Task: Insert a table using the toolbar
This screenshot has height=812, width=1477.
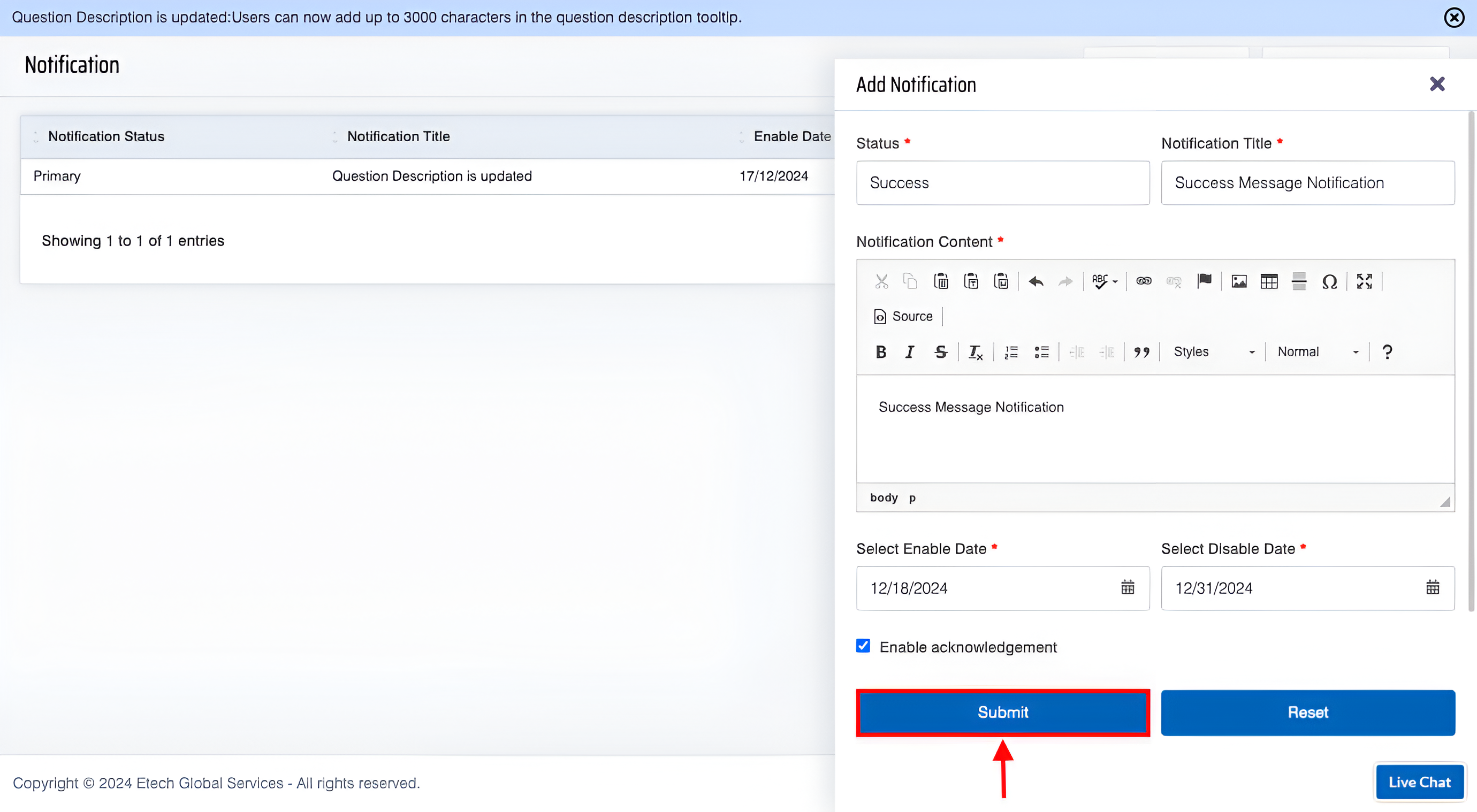Action: point(1269,281)
